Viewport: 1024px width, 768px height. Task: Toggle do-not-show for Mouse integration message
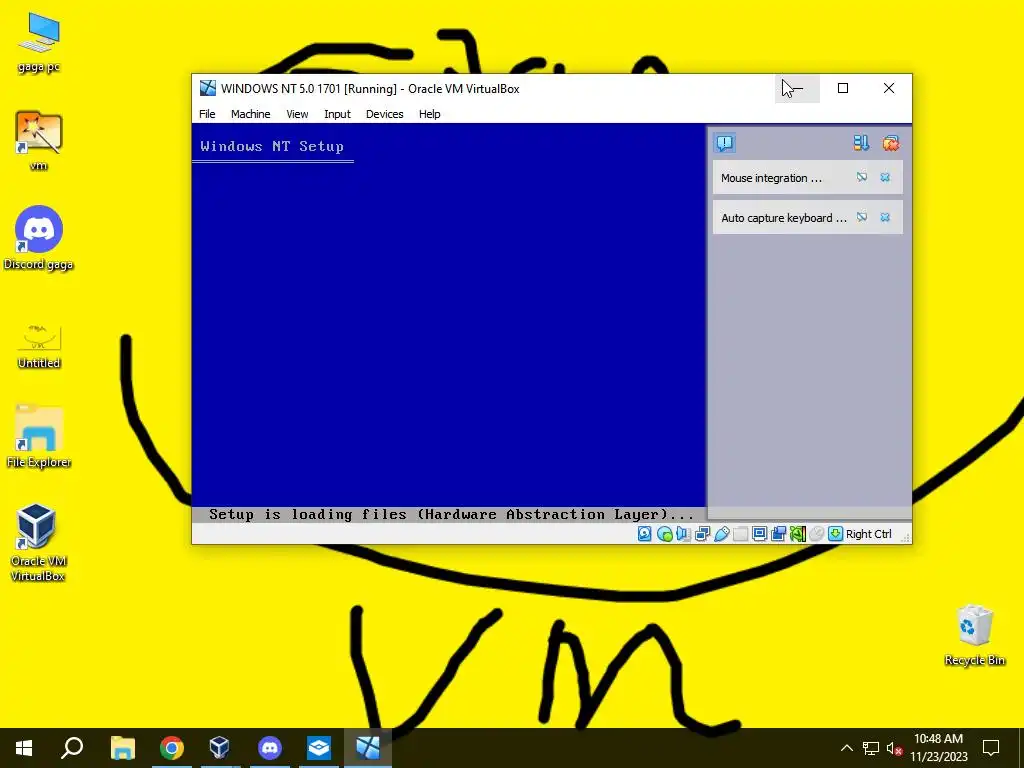point(862,177)
